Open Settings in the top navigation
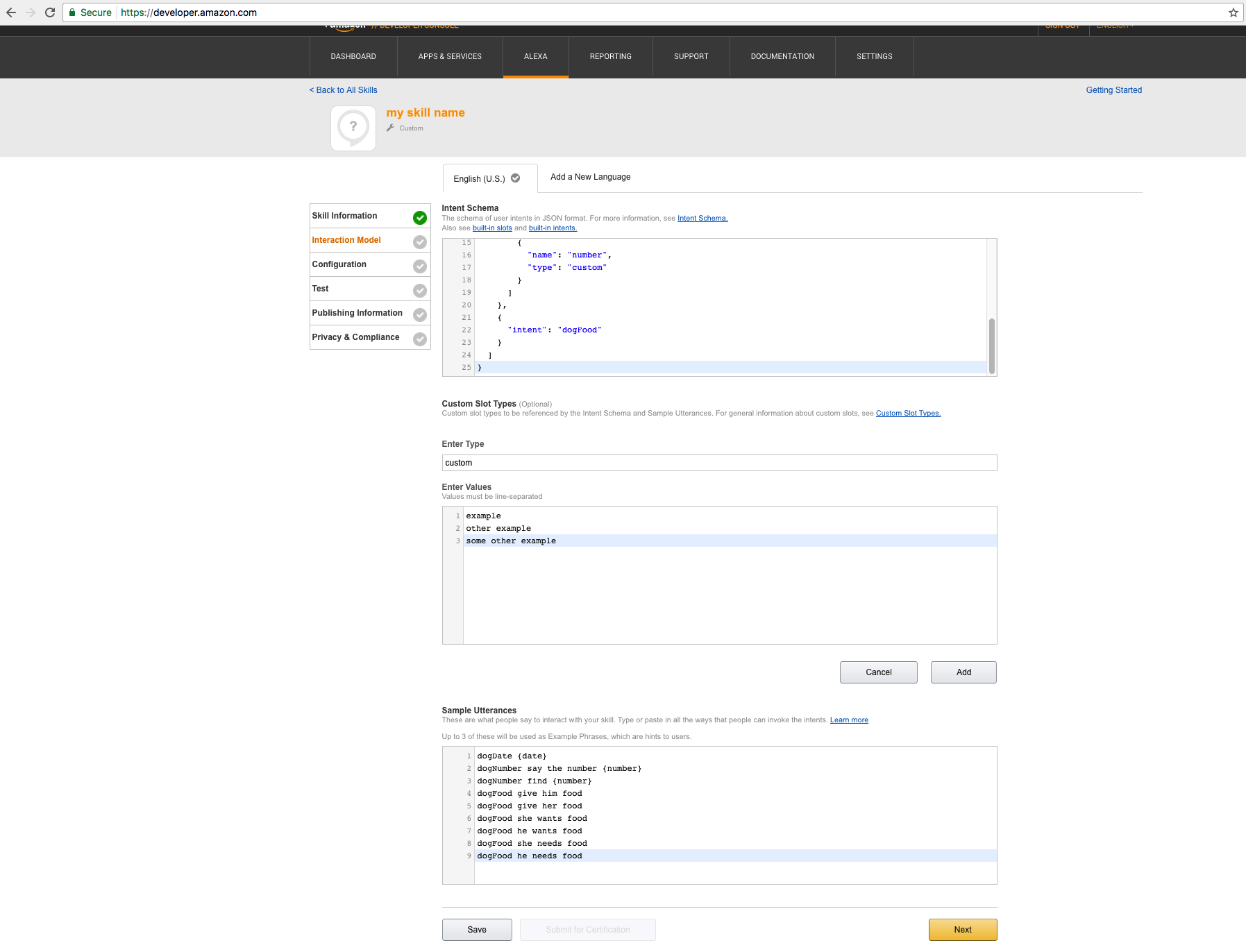This screenshot has width=1246, height=952. point(875,57)
